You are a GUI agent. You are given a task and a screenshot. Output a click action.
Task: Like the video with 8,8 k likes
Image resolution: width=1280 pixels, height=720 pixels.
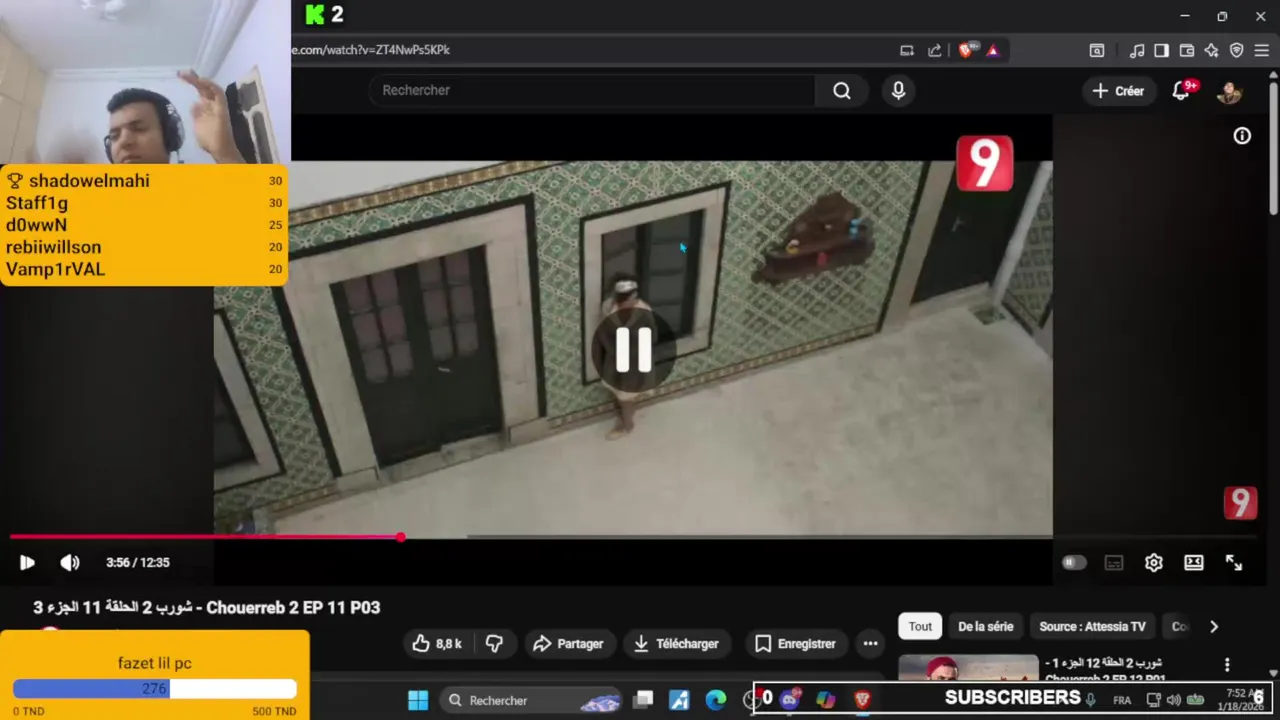pos(437,644)
